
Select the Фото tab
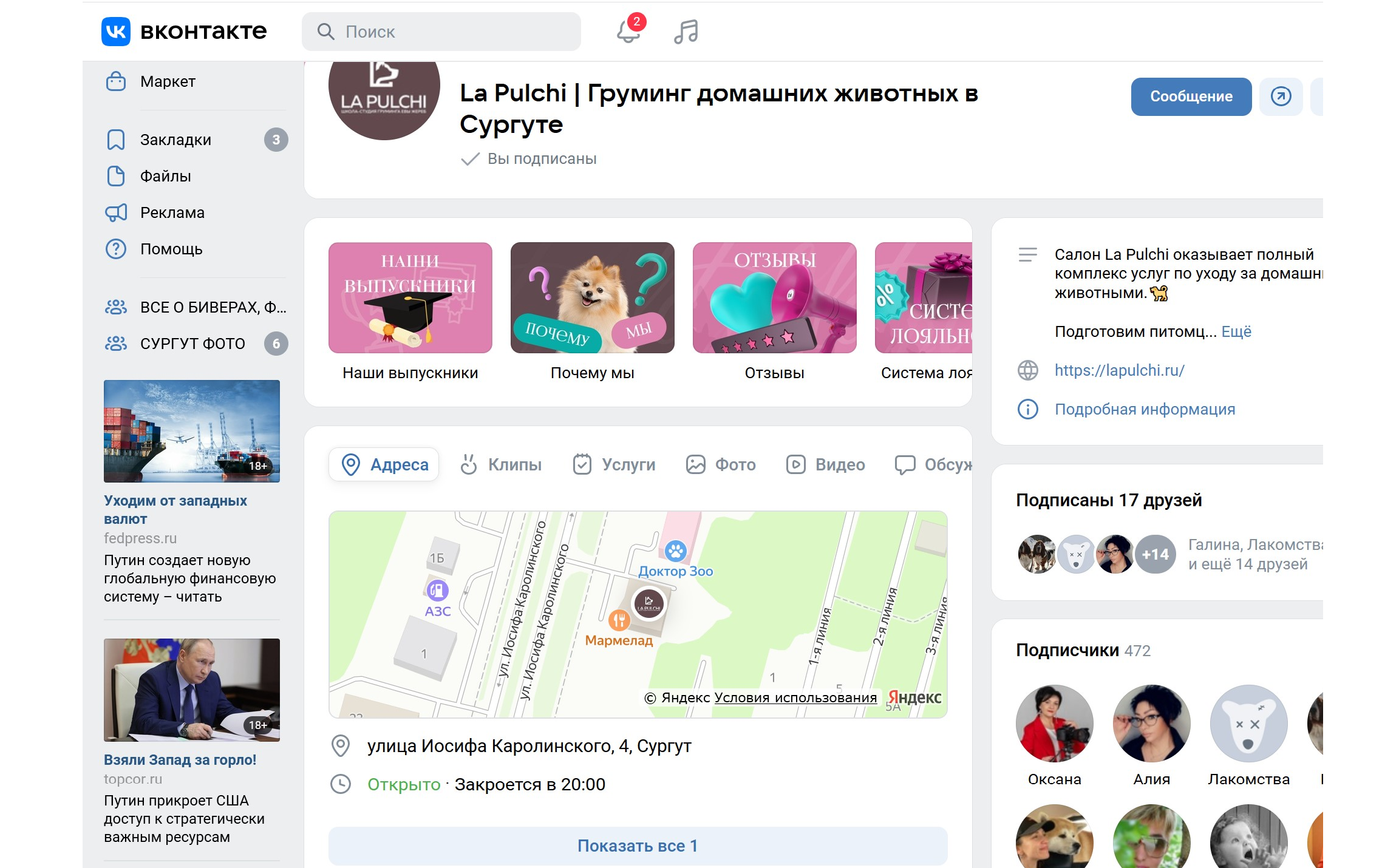[x=721, y=464]
